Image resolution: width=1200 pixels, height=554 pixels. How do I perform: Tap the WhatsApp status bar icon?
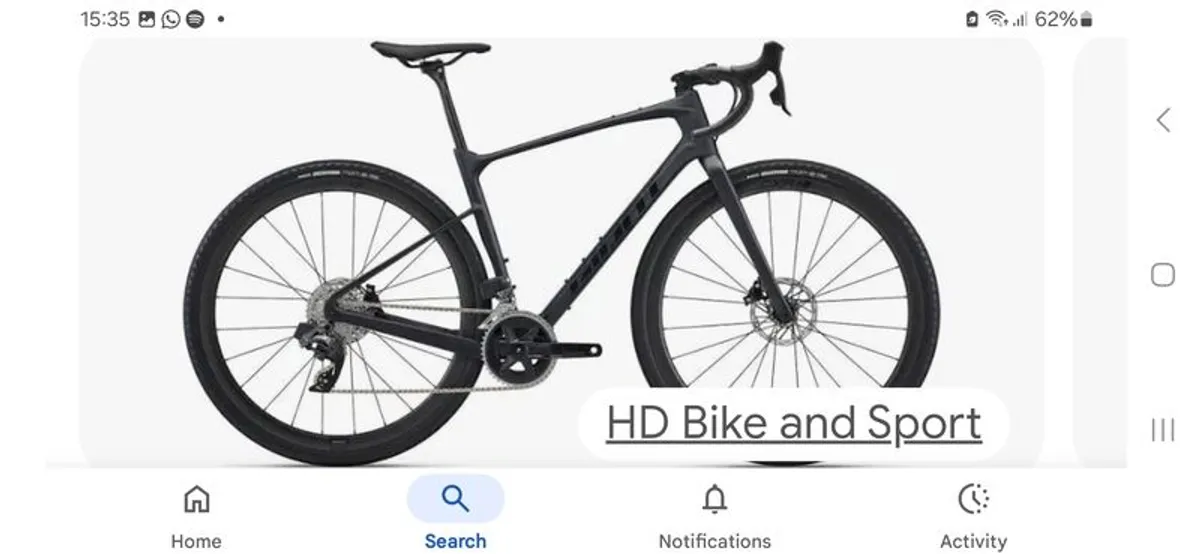pyautogui.click(x=171, y=19)
